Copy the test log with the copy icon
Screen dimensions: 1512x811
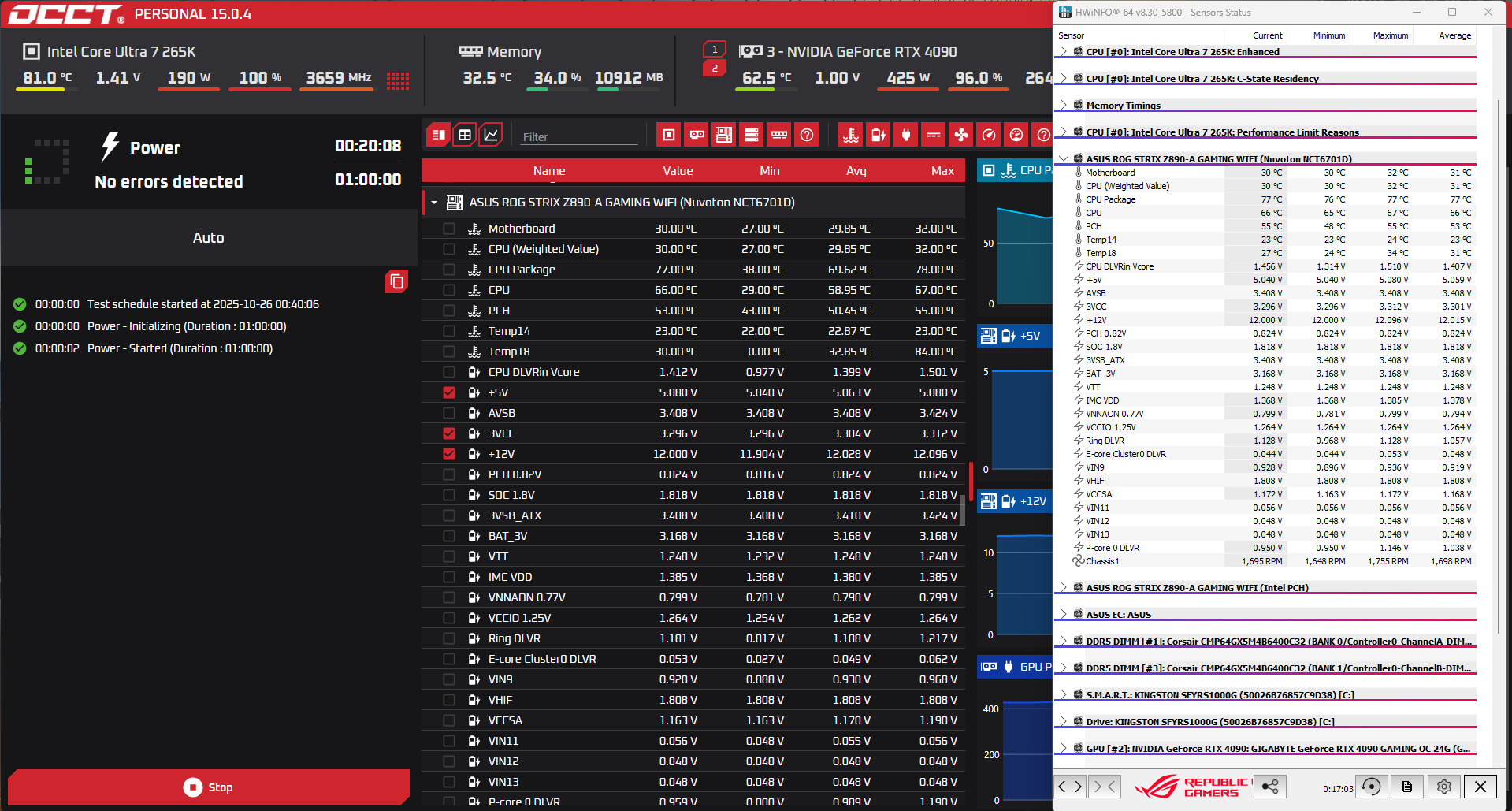tap(396, 281)
